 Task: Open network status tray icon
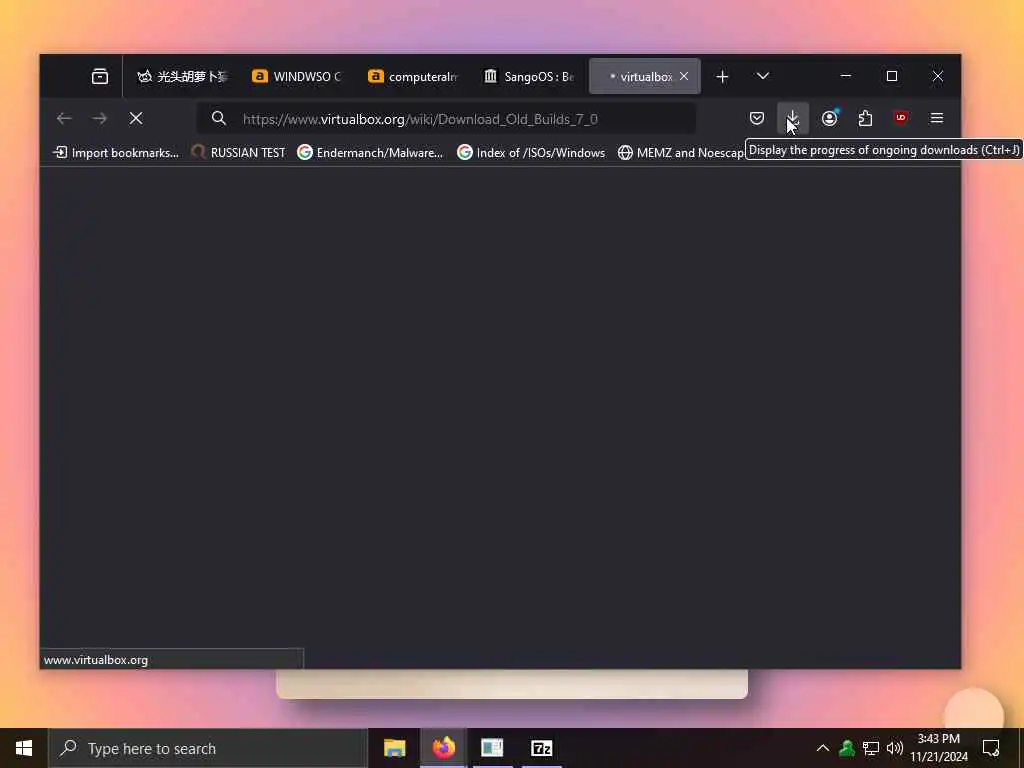pos(871,748)
